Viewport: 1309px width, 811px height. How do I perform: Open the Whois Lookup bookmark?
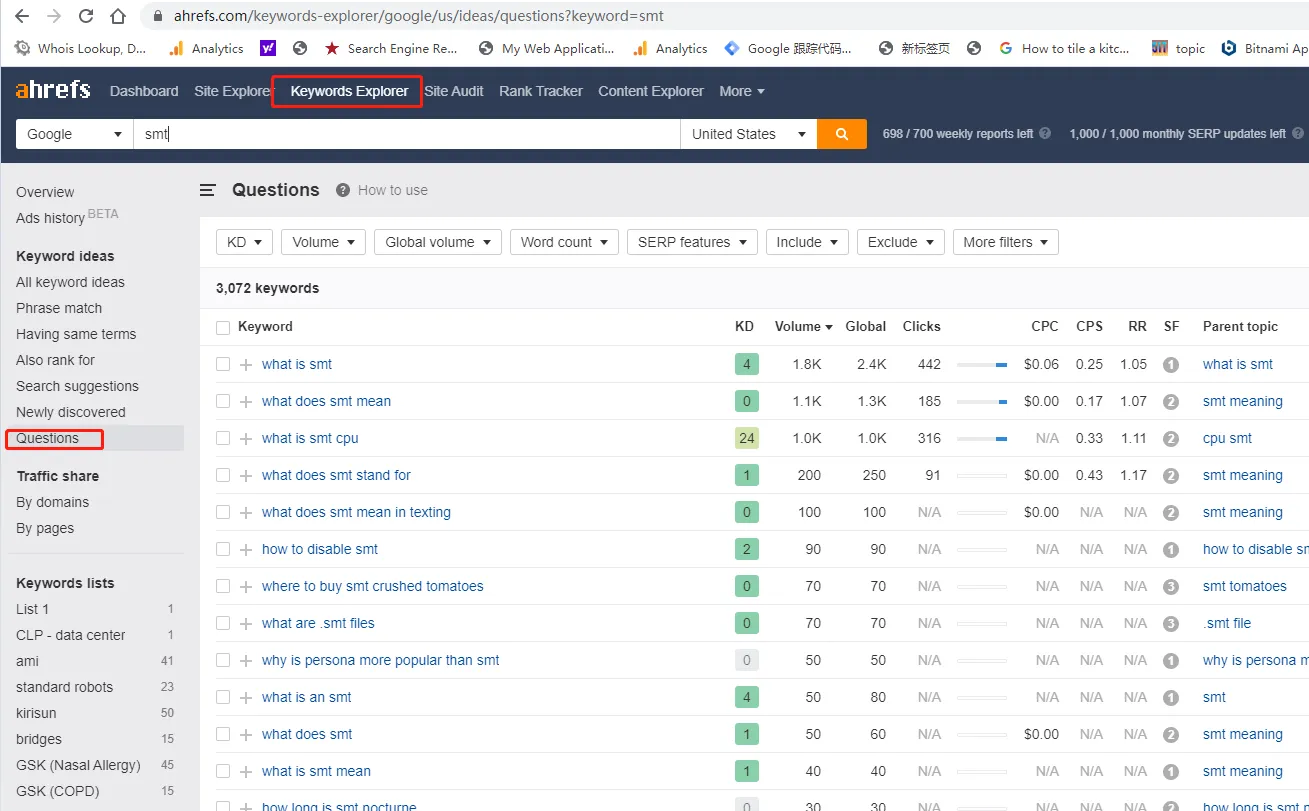click(x=80, y=48)
